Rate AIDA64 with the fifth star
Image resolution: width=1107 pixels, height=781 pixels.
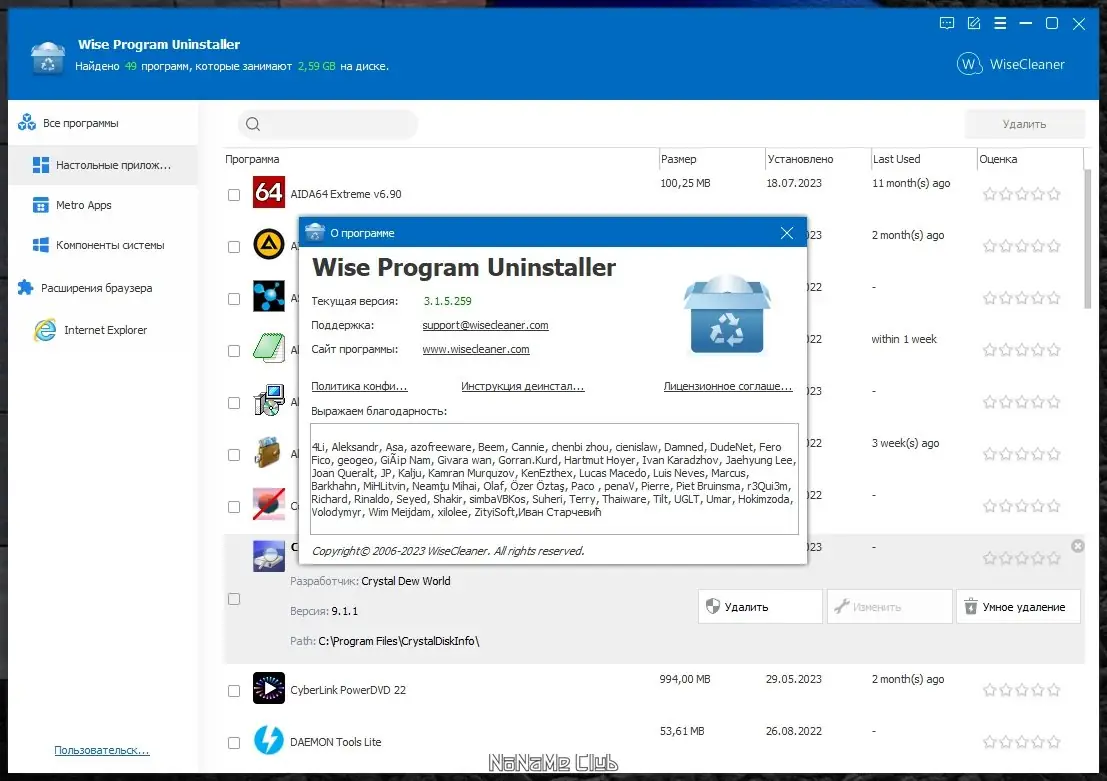(x=1054, y=193)
